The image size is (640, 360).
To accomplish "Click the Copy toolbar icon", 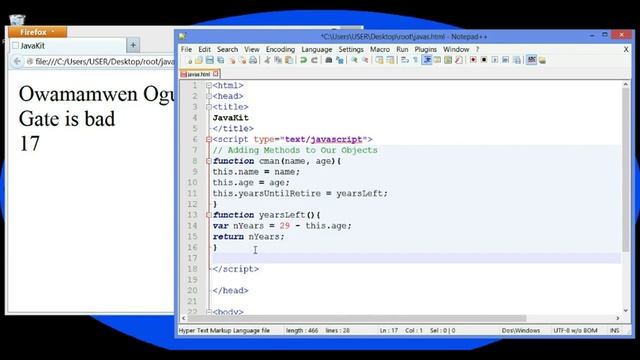I will (x=278, y=60).
